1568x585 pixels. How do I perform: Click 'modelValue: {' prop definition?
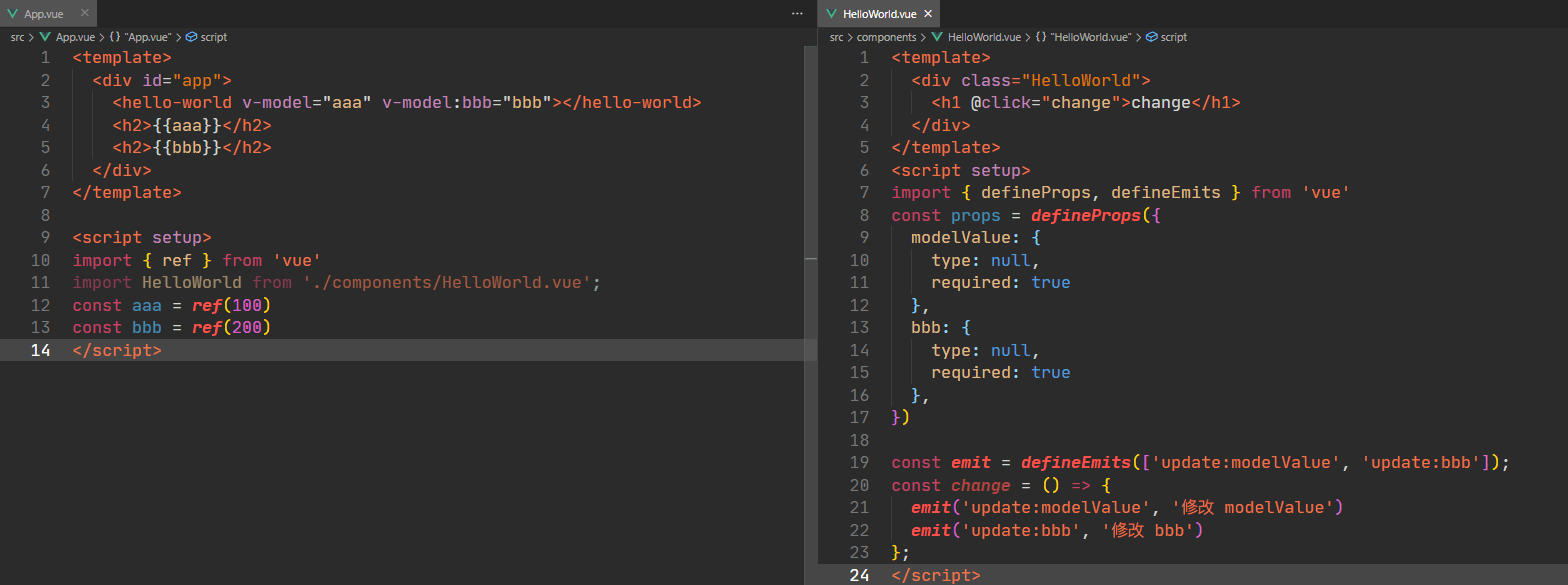pos(976,237)
